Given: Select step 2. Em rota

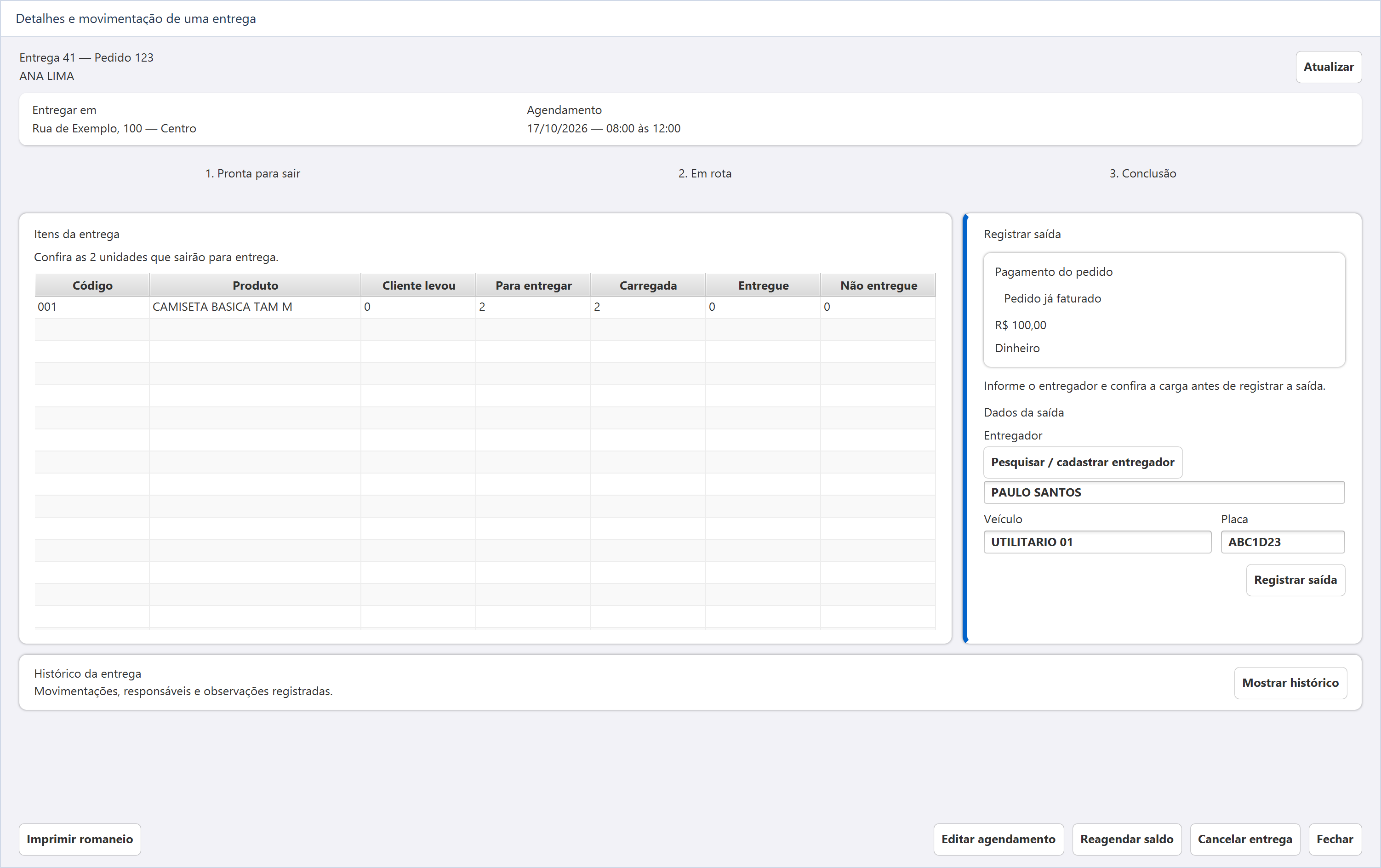Looking at the screenshot, I should tap(705, 174).
